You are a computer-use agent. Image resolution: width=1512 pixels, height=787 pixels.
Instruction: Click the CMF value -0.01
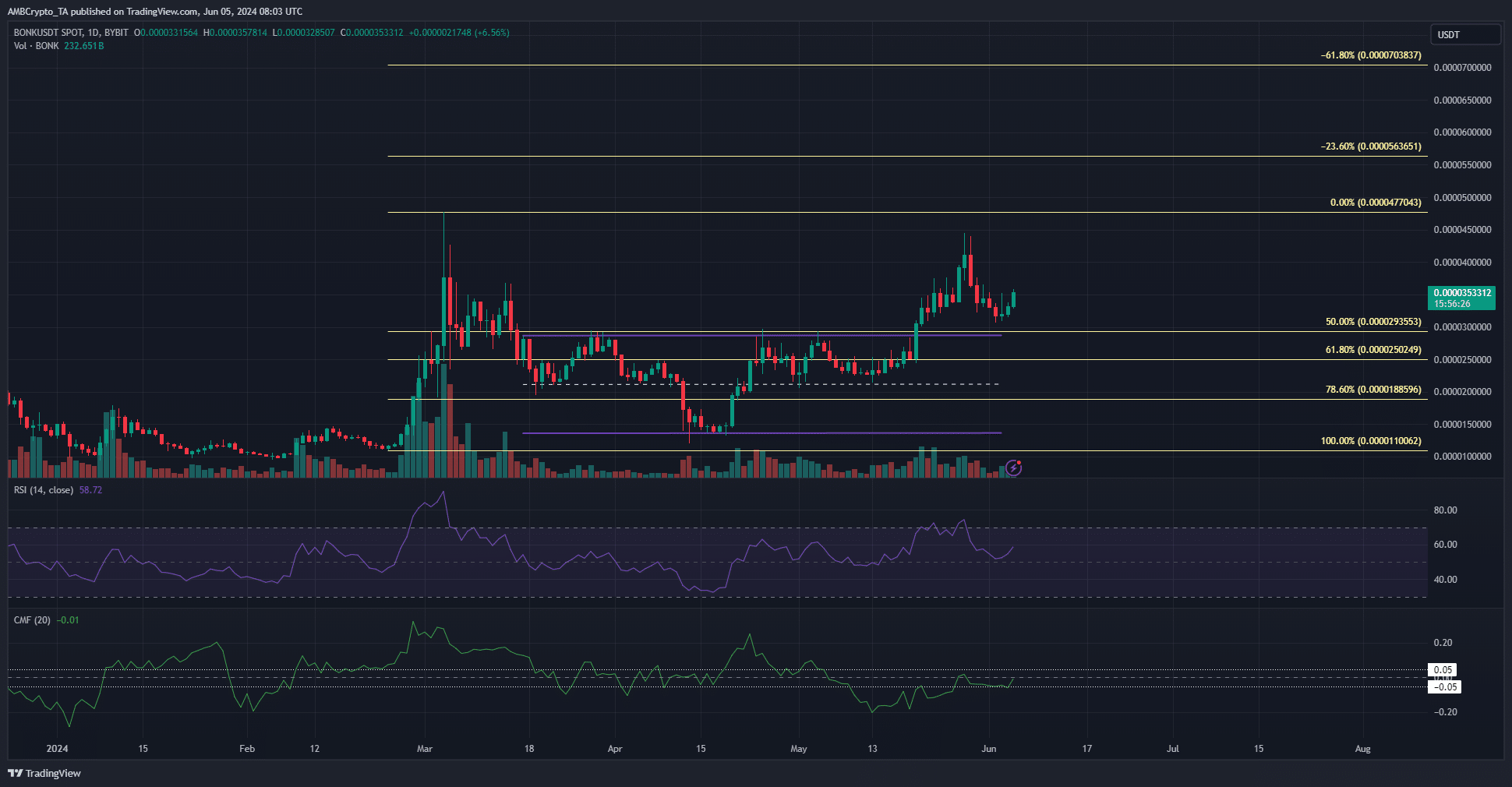coord(68,620)
